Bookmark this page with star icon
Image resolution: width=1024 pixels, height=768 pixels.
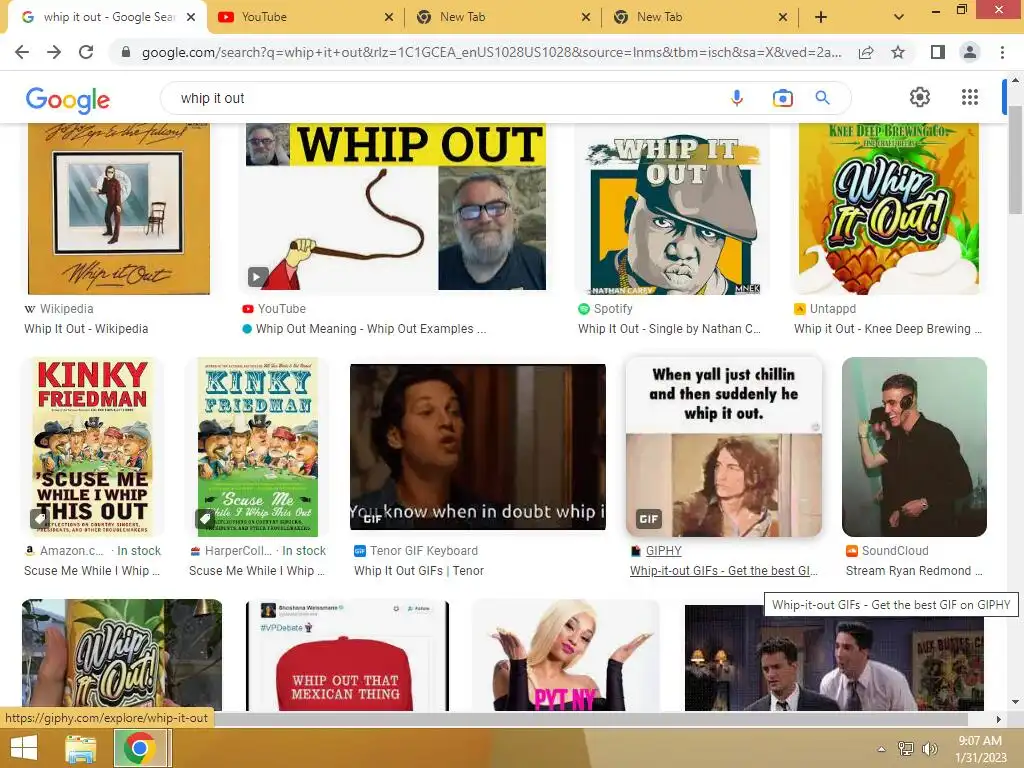tap(898, 52)
